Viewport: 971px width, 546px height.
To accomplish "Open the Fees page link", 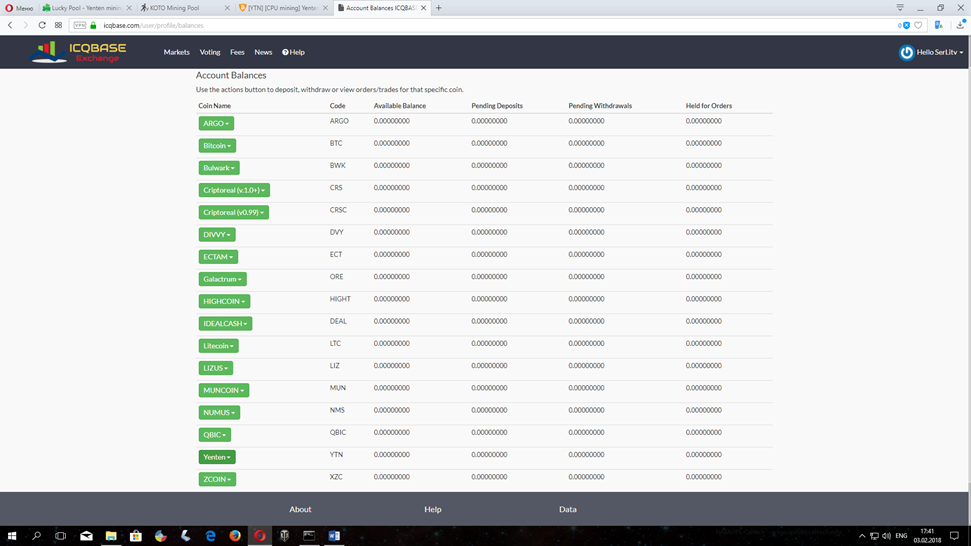I will click(237, 53).
